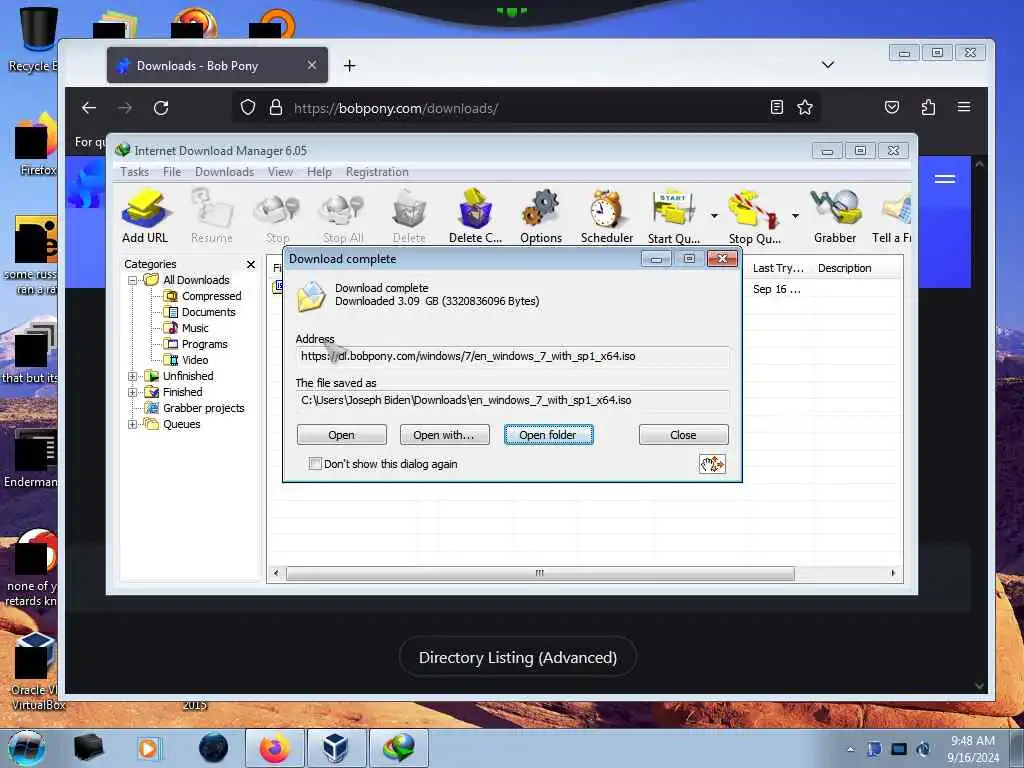
Task: Open Firefox application hamburger menu
Action: pyautogui.click(x=964, y=107)
